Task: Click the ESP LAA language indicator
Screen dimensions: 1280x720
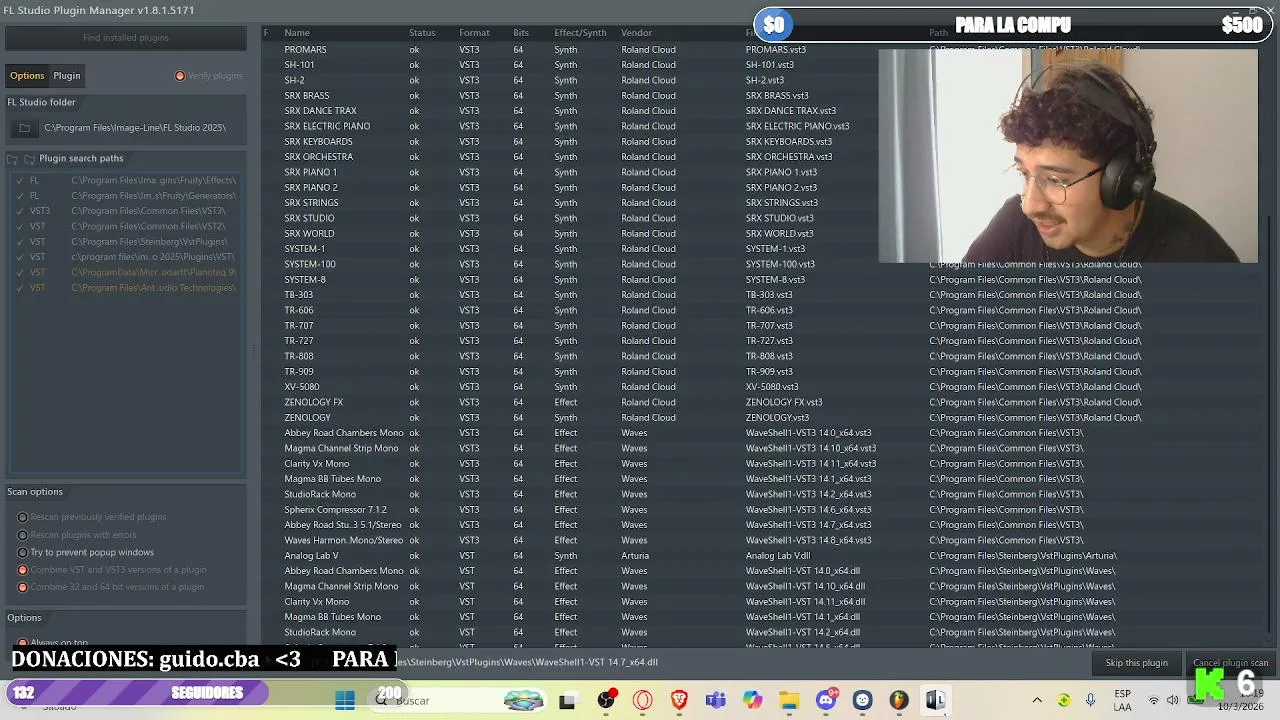Action: coord(1122,700)
